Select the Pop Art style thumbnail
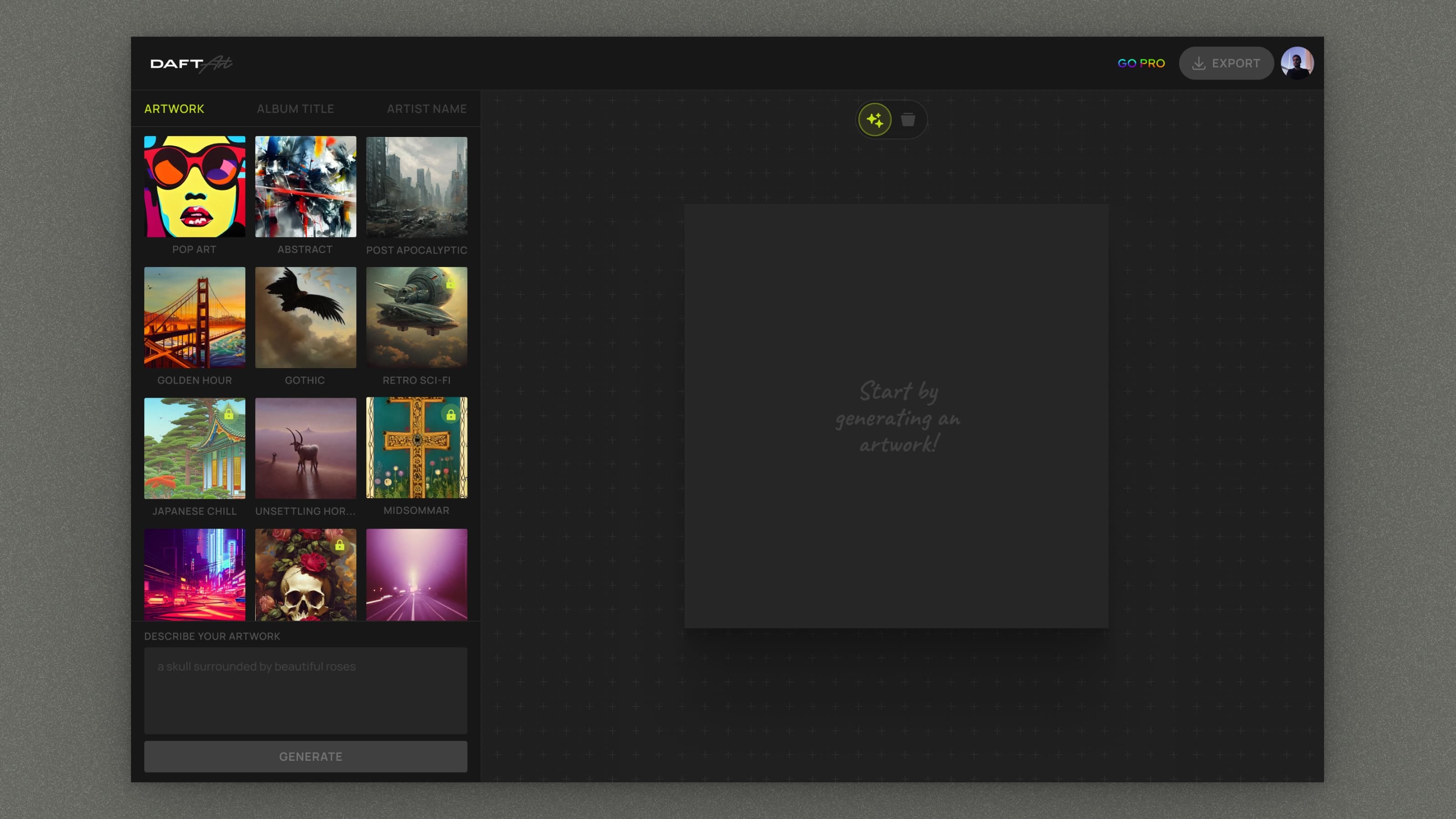 point(194,187)
